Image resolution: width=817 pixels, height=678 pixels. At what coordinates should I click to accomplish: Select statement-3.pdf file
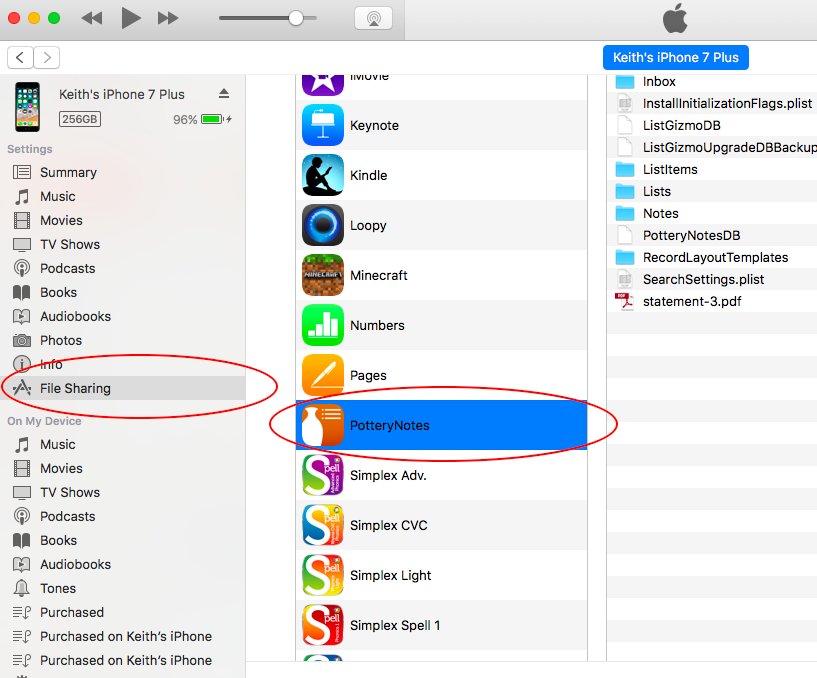coord(712,301)
